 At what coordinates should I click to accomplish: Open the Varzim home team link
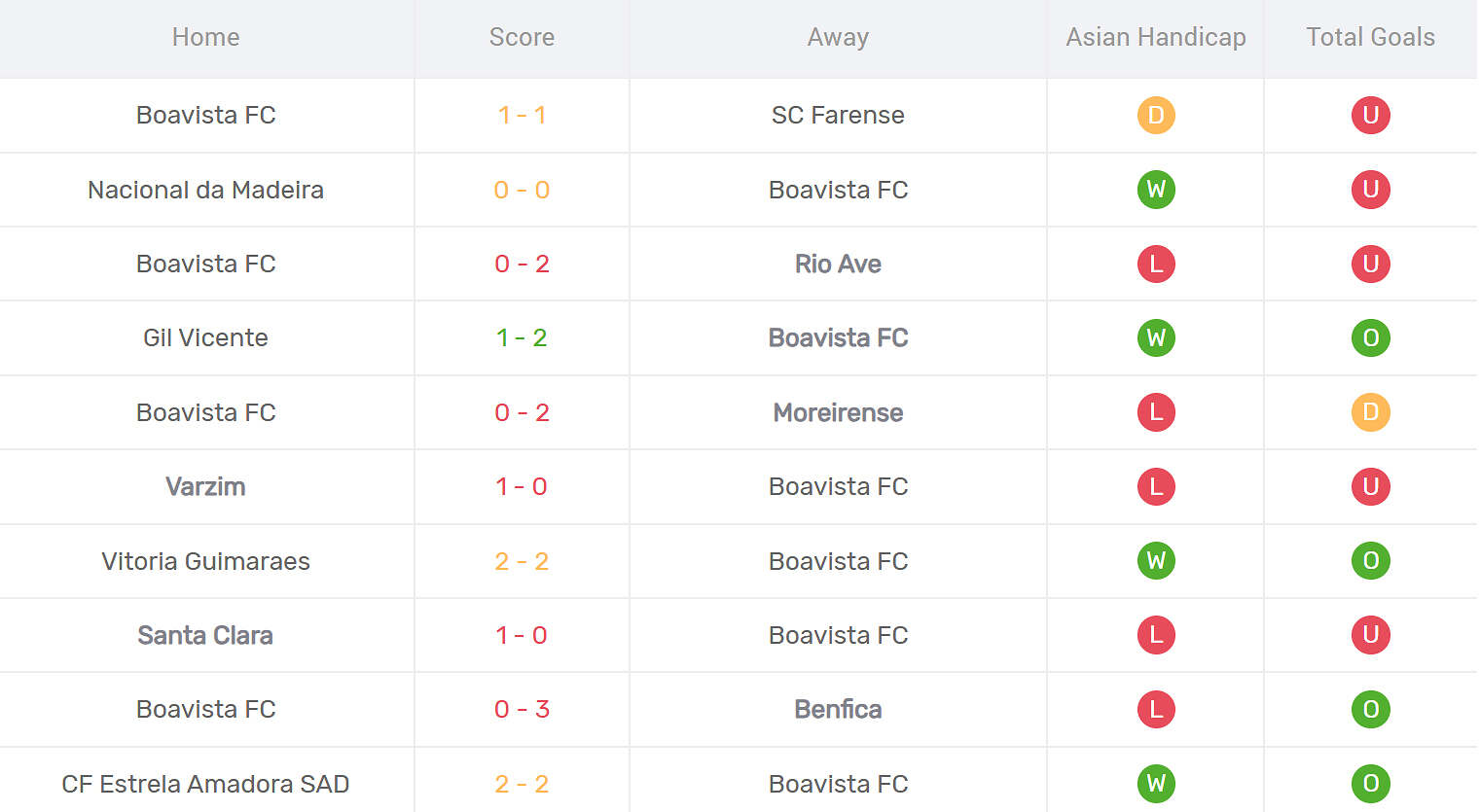tap(205, 486)
